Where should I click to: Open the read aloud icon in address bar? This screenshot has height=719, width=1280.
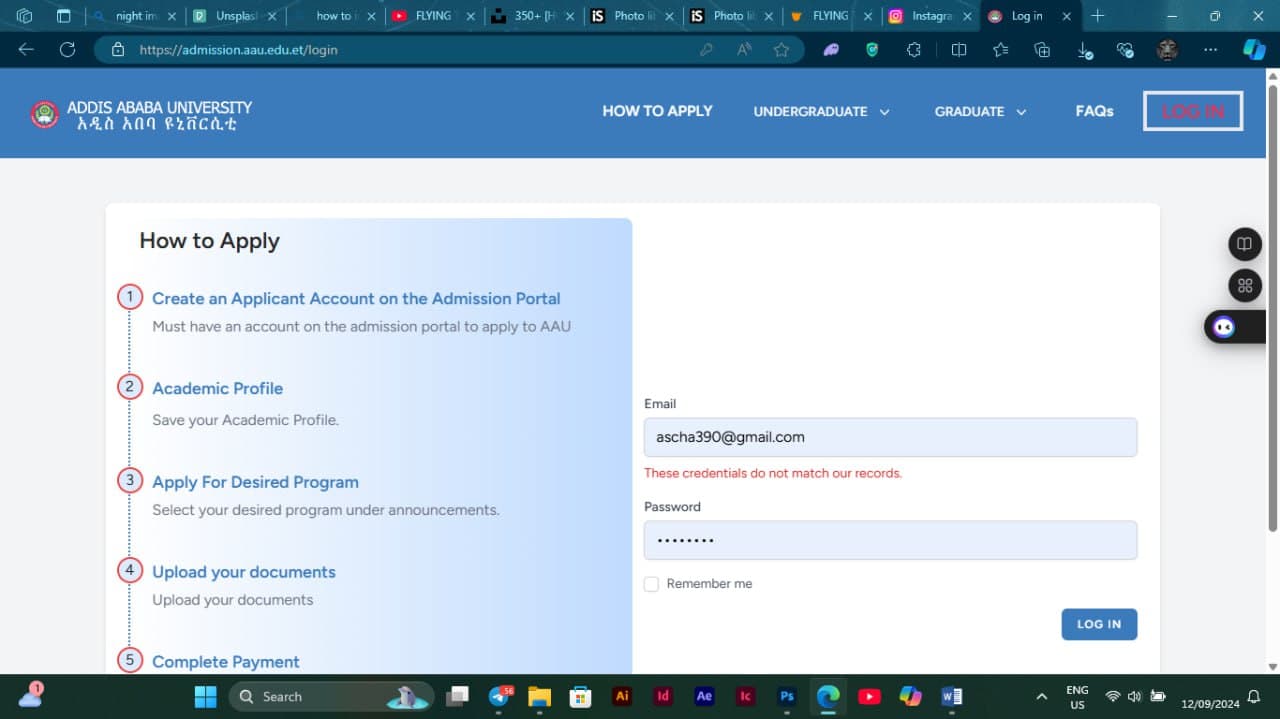(x=744, y=50)
